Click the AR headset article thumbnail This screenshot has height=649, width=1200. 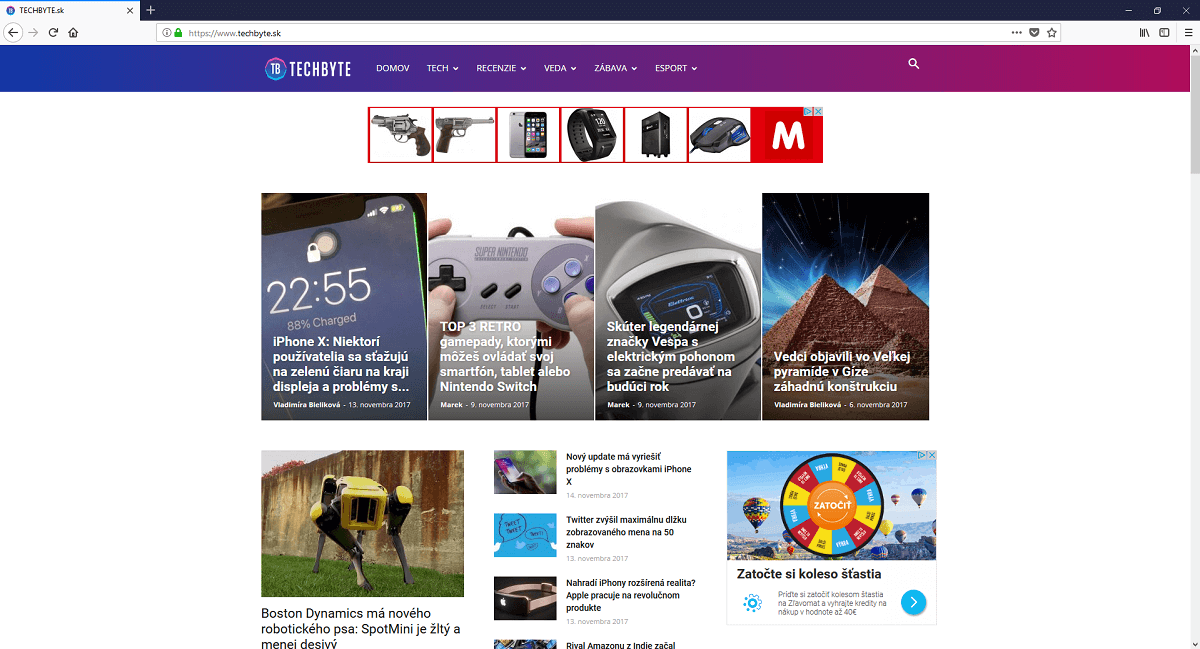525,598
